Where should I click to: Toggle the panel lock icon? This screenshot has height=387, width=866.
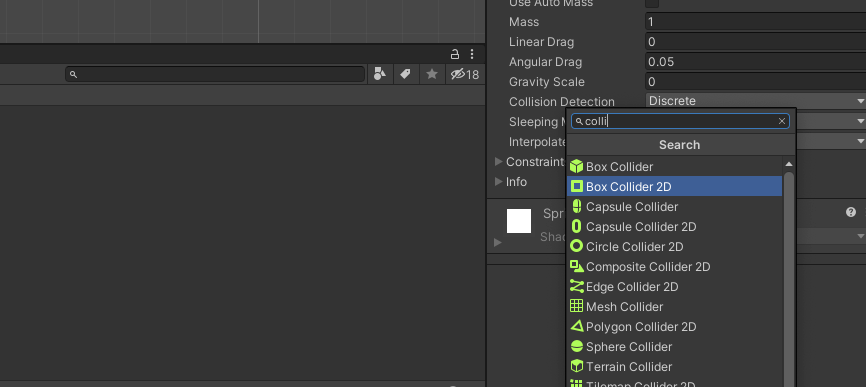click(455, 54)
